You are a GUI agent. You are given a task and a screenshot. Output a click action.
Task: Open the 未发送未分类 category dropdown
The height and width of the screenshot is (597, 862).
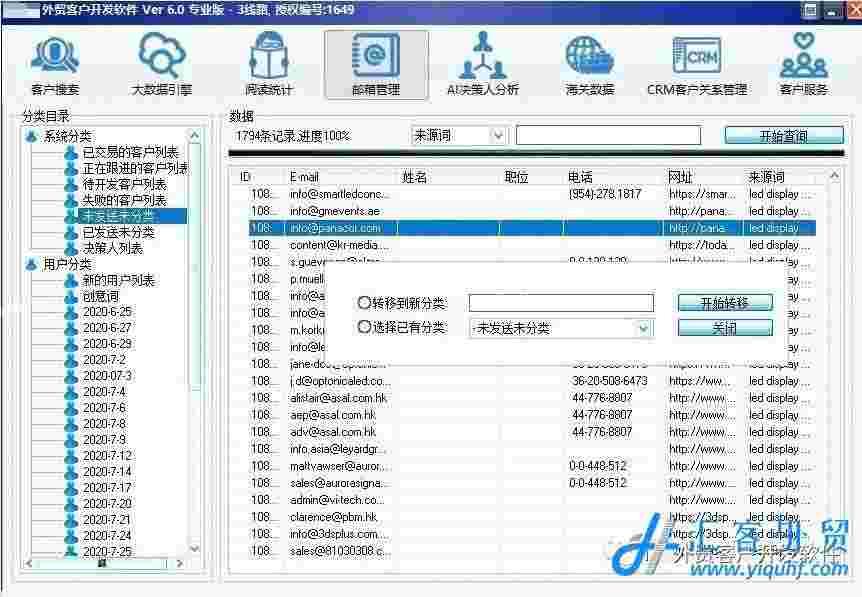[x=643, y=329]
